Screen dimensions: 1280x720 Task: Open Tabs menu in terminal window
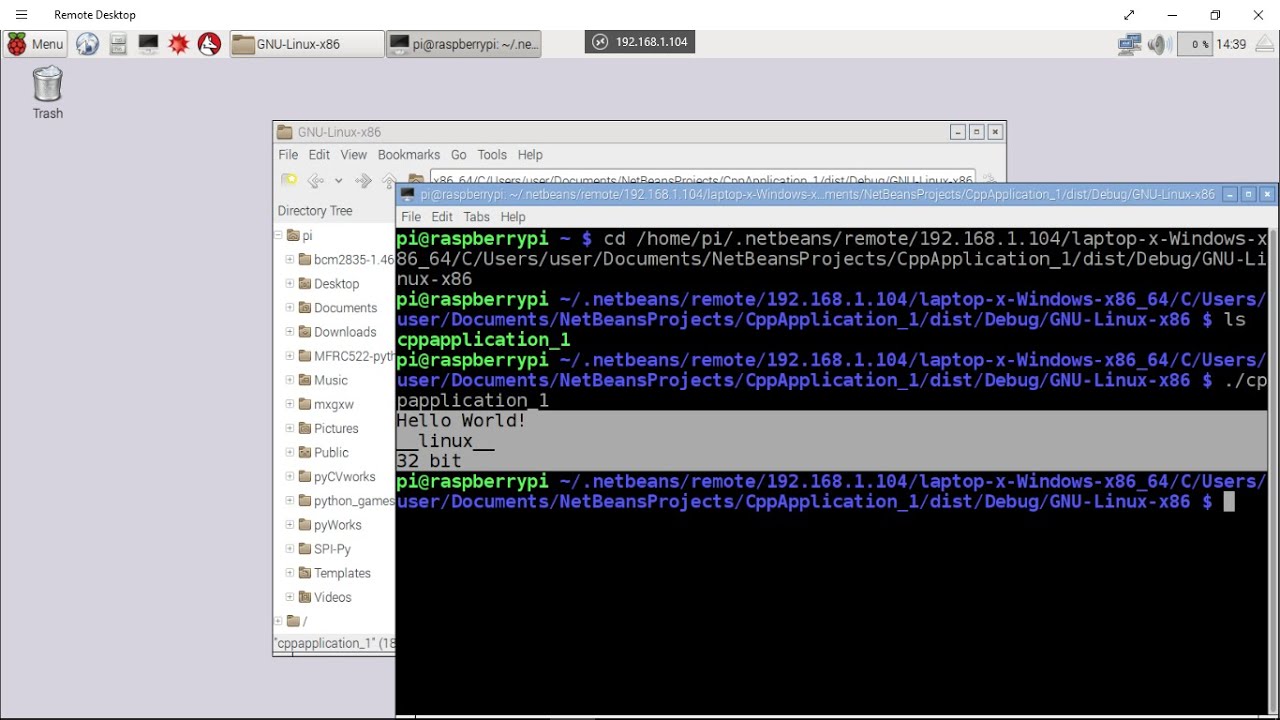click(477, 217)
